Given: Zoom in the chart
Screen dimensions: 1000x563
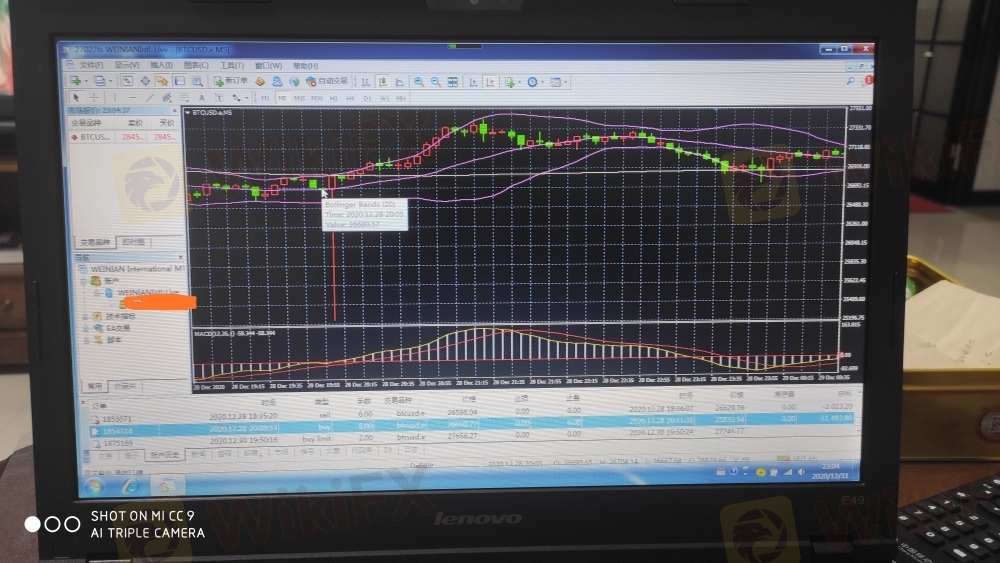Looking at the screenshot, I should tap(418, 82).
